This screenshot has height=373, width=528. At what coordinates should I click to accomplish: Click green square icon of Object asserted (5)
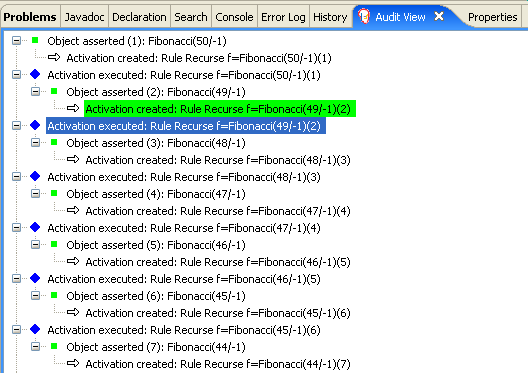coord(54,244)
